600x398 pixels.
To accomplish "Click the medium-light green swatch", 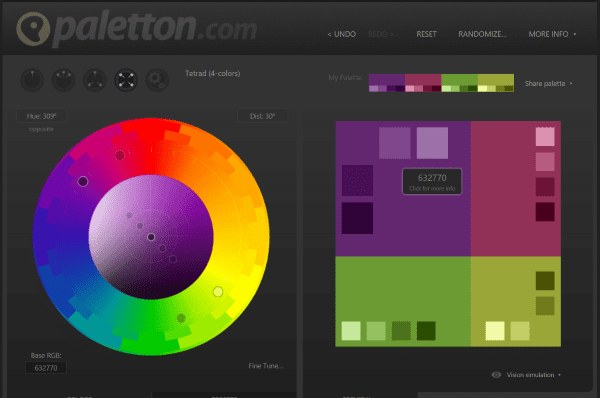I will pyautogui.click(x=376, y=331).
